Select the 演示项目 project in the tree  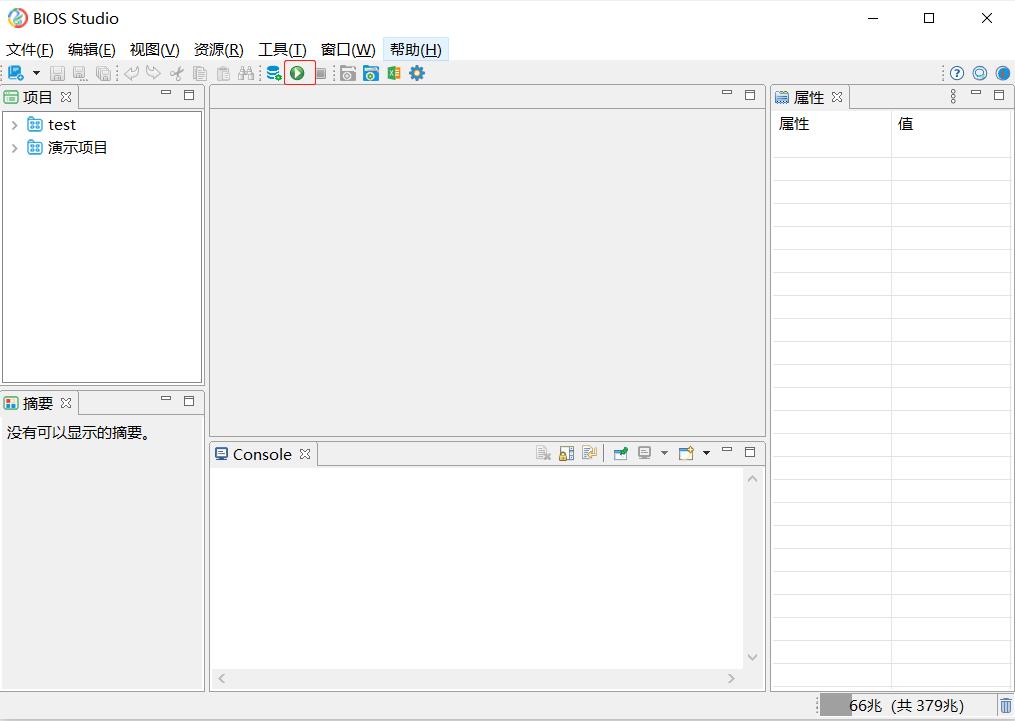click(x=78, y=148)
